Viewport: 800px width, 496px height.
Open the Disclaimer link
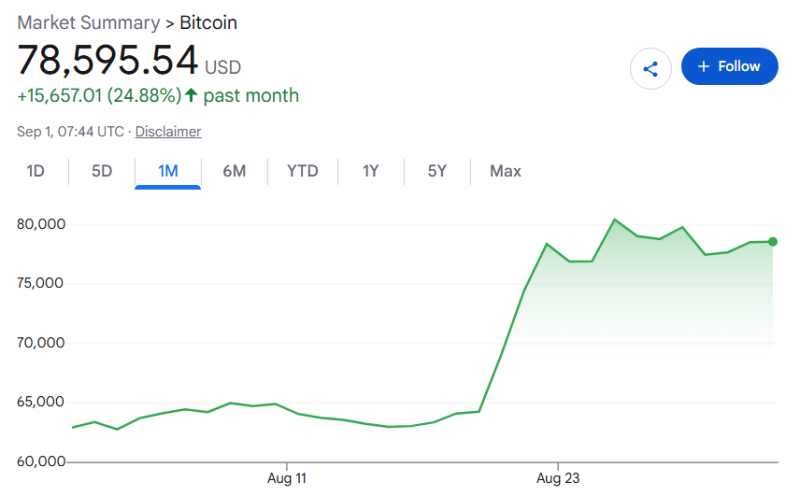(168, 132)
